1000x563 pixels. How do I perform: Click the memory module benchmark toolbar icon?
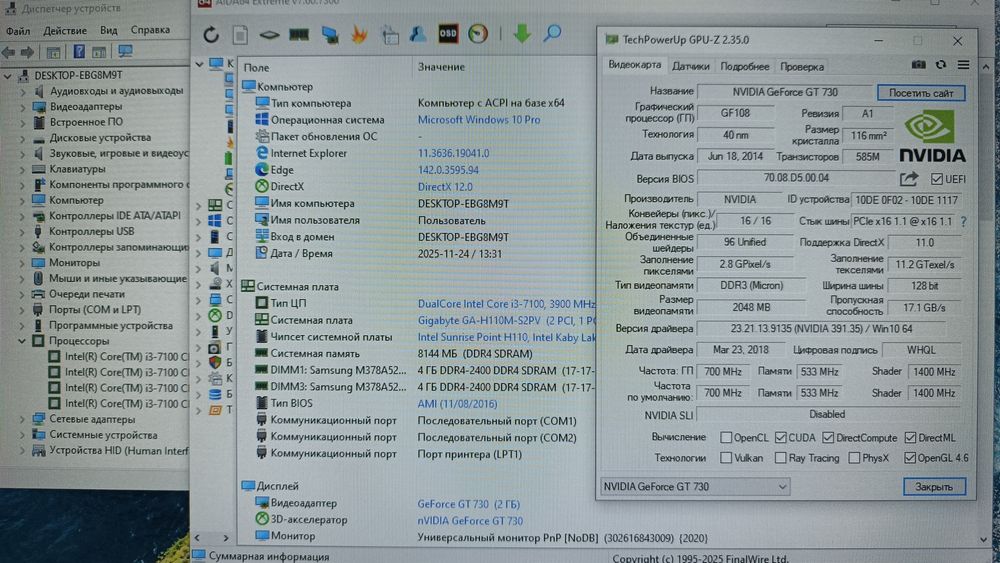pyautogui.click(x=298, y=34)
